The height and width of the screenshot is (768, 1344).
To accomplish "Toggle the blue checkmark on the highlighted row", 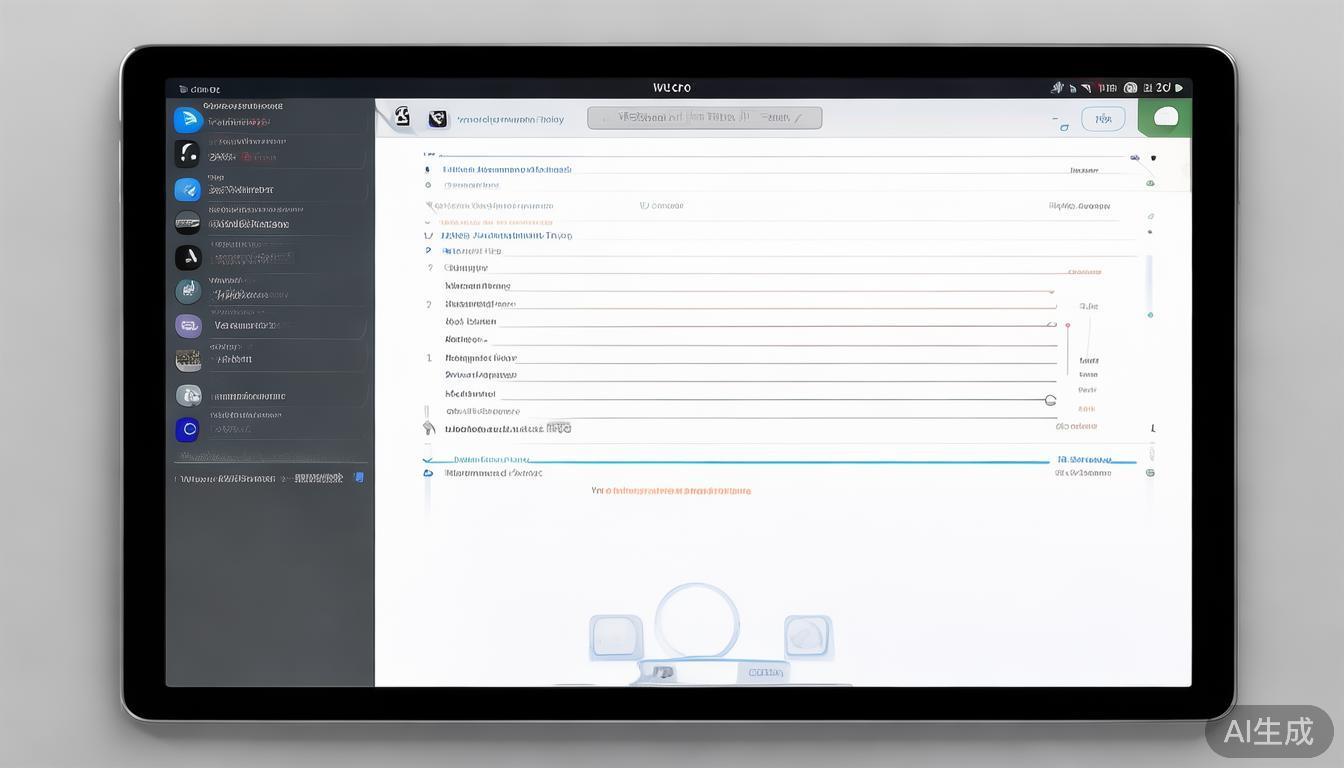I will point(428,460).
